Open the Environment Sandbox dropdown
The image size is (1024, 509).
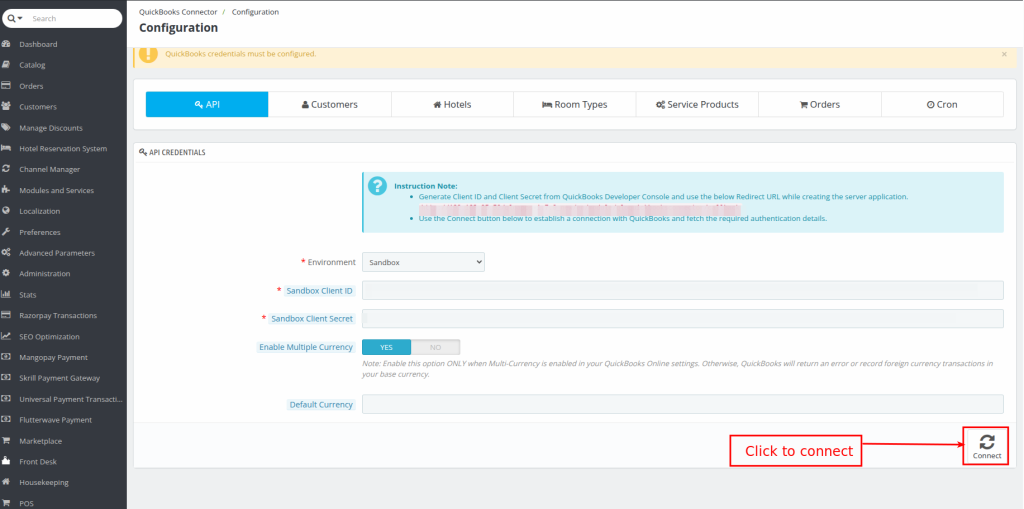(423, 262)
